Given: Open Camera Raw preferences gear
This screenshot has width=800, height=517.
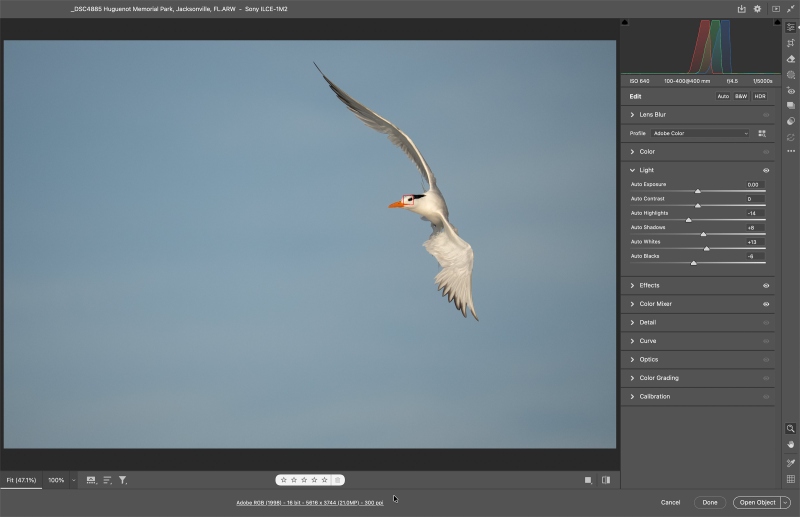Looking at the screenshot, I should [757, 9].
